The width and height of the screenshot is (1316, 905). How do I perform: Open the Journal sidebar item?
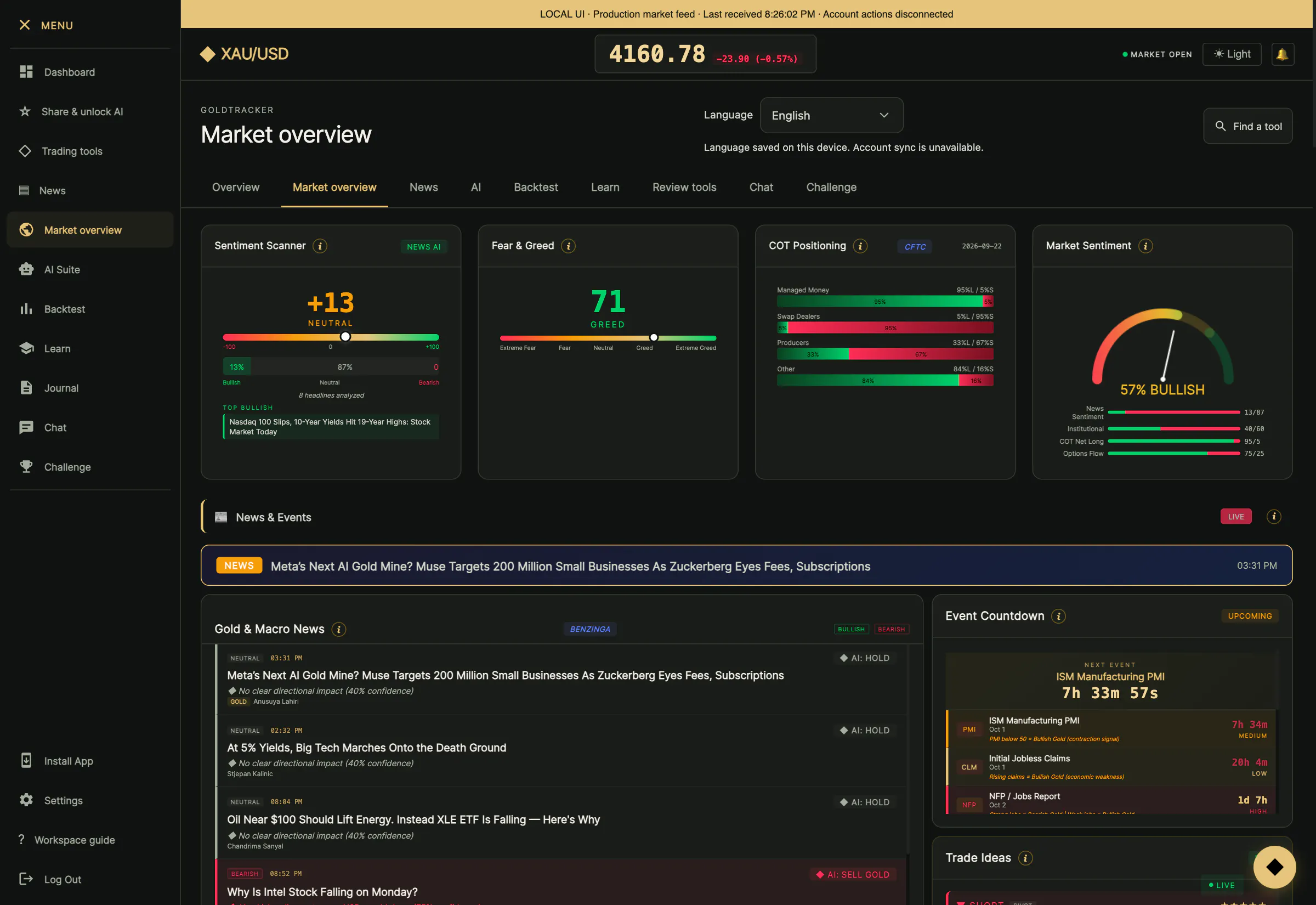pyautogui.click(x=89, y=388)
